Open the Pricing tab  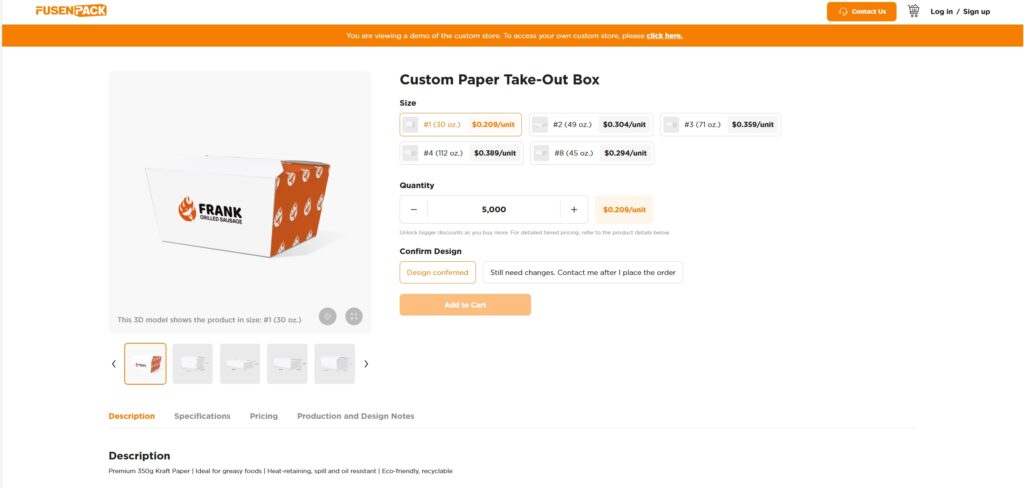tap(264, 416)
